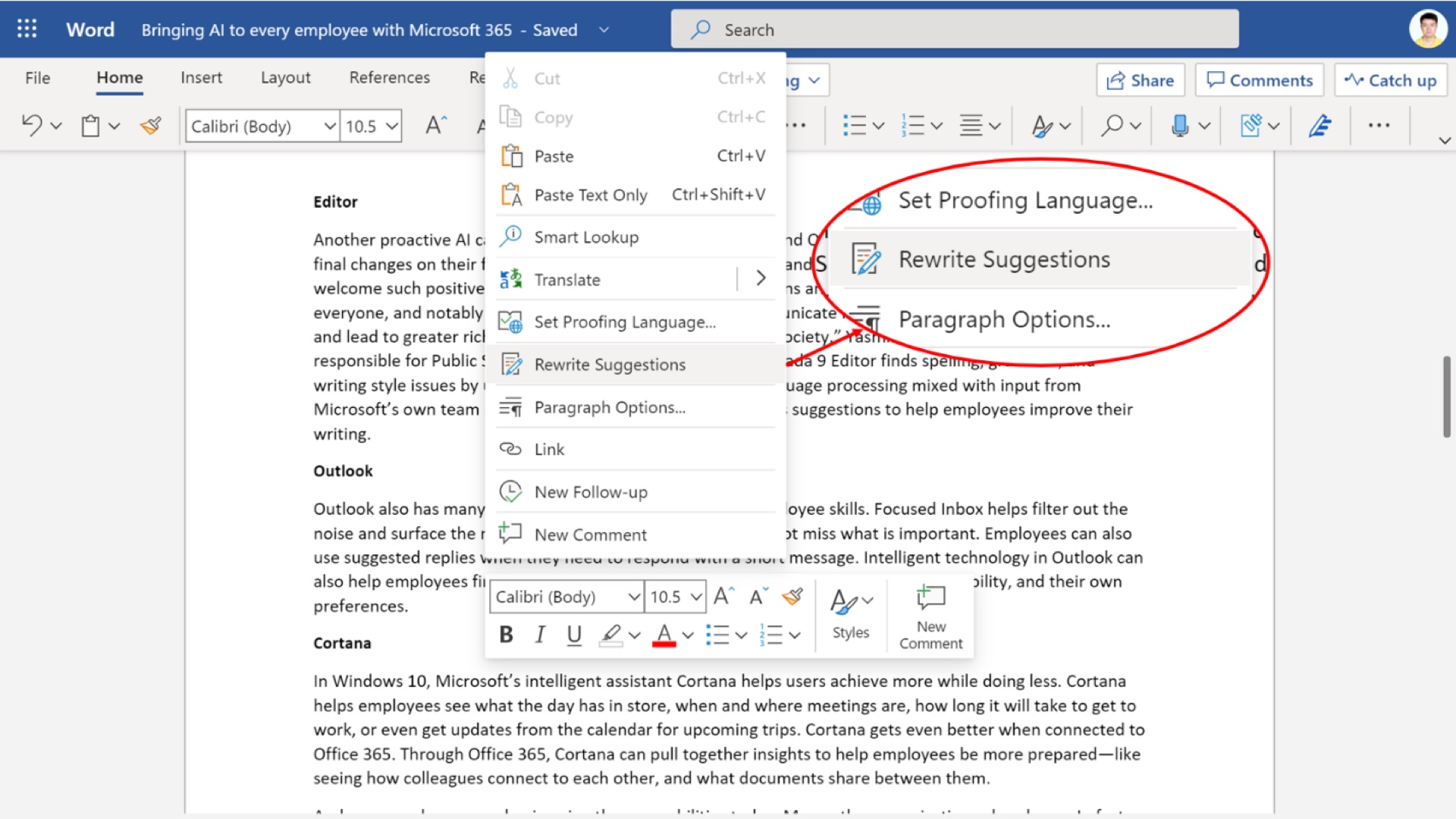Click the Word search bar input field
Viewport: 1456px width, 819px height.
(x=955, y=30)
